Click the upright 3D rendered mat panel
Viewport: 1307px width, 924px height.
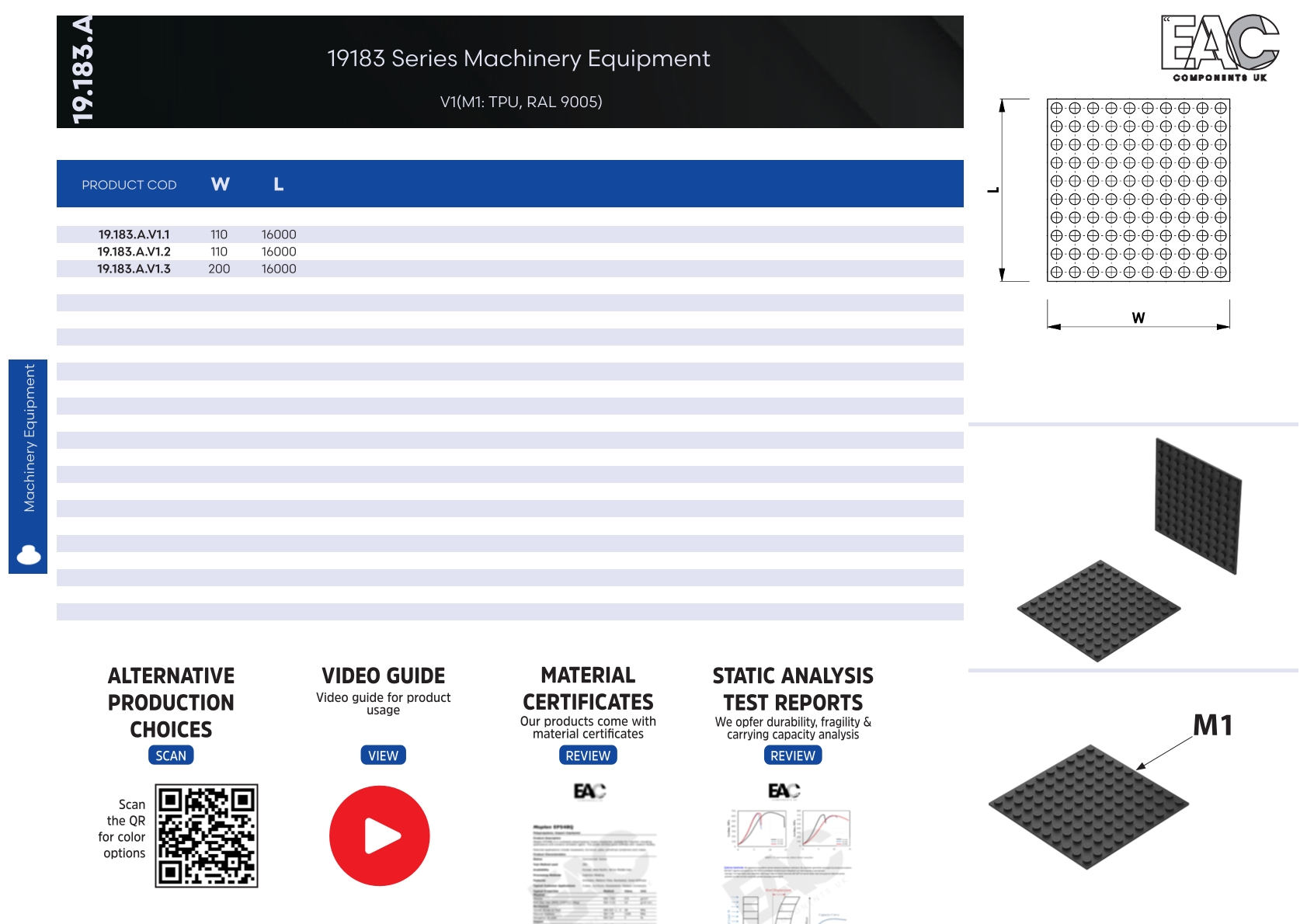click(1198, 505)
